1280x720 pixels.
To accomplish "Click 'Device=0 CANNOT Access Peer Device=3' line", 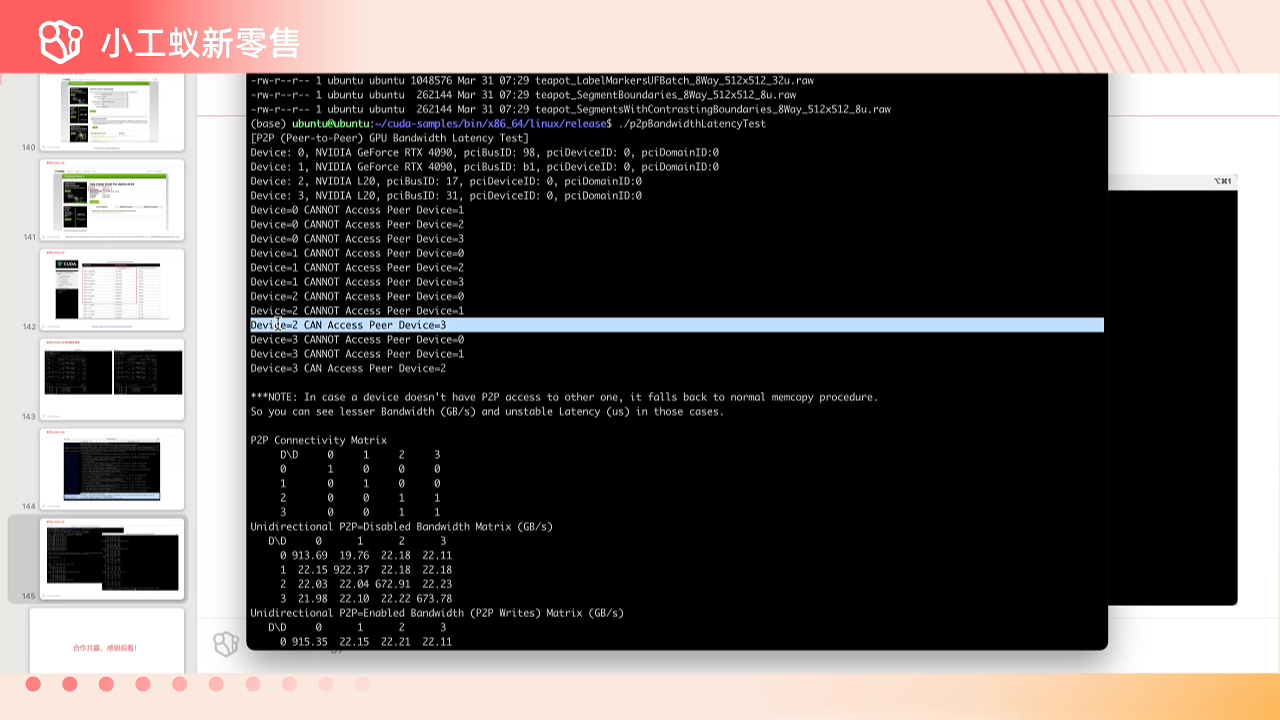I will (357, 239).
